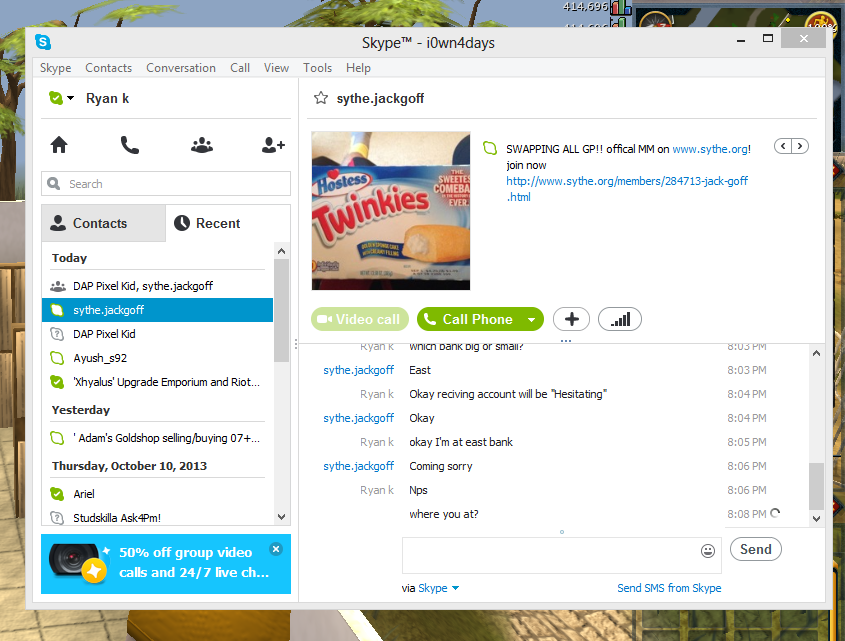Image resolution: width=845 pixels, height=641 pixels.
Task: Select sythe.jackgoff in recent list
Action: (157, 310)
